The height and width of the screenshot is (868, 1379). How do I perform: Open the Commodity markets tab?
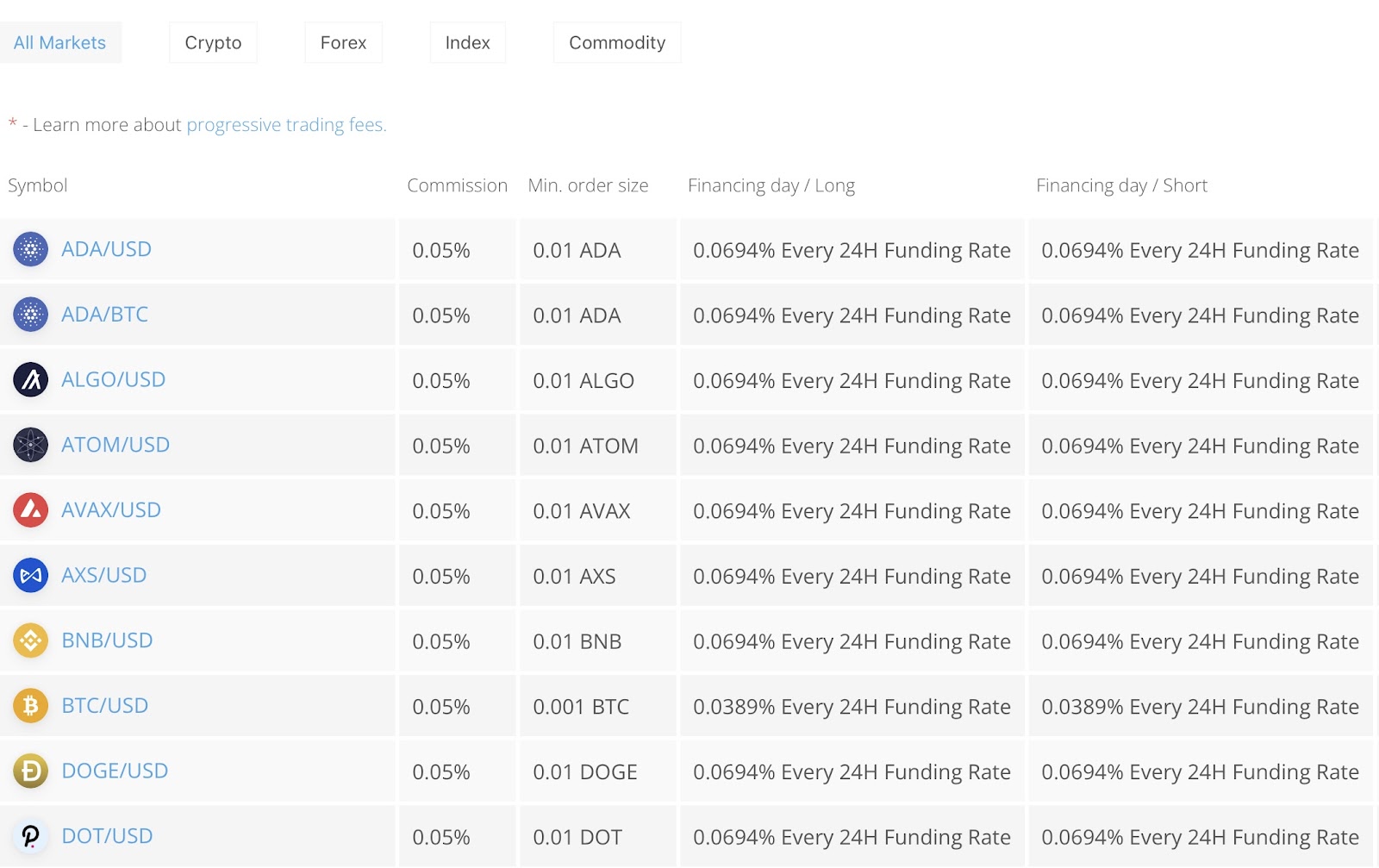617,42
